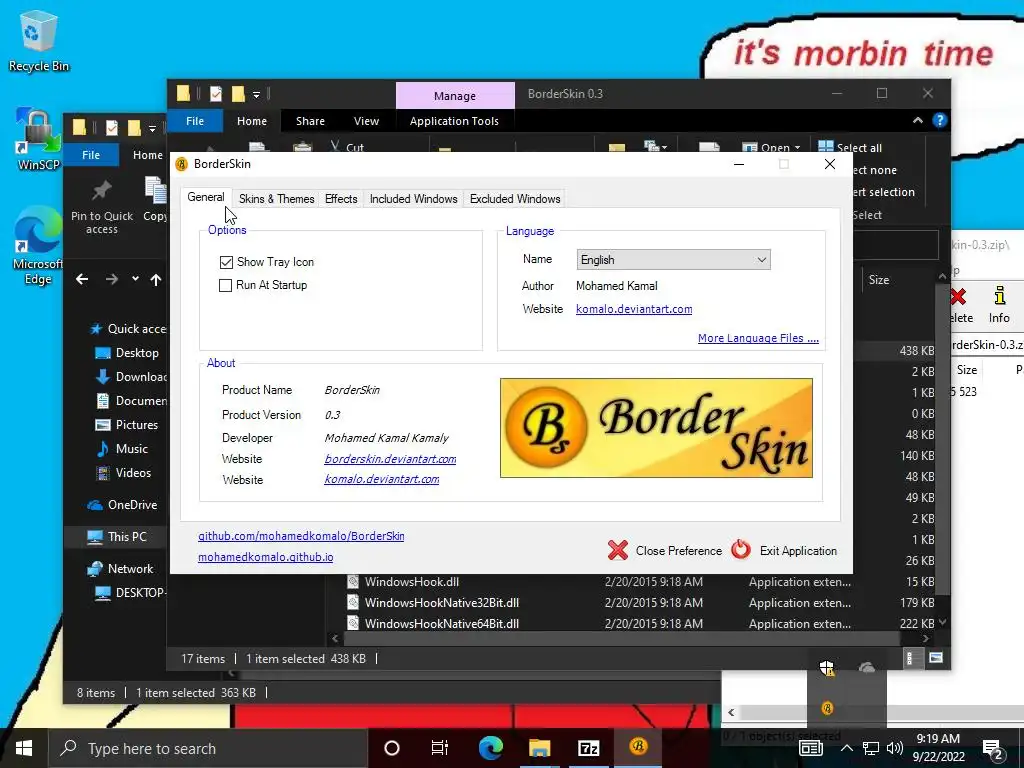Viewport: 1024px width, 768px height.
Task: Open File Explorer from the taskbar
Action: (x=539, y=748)
